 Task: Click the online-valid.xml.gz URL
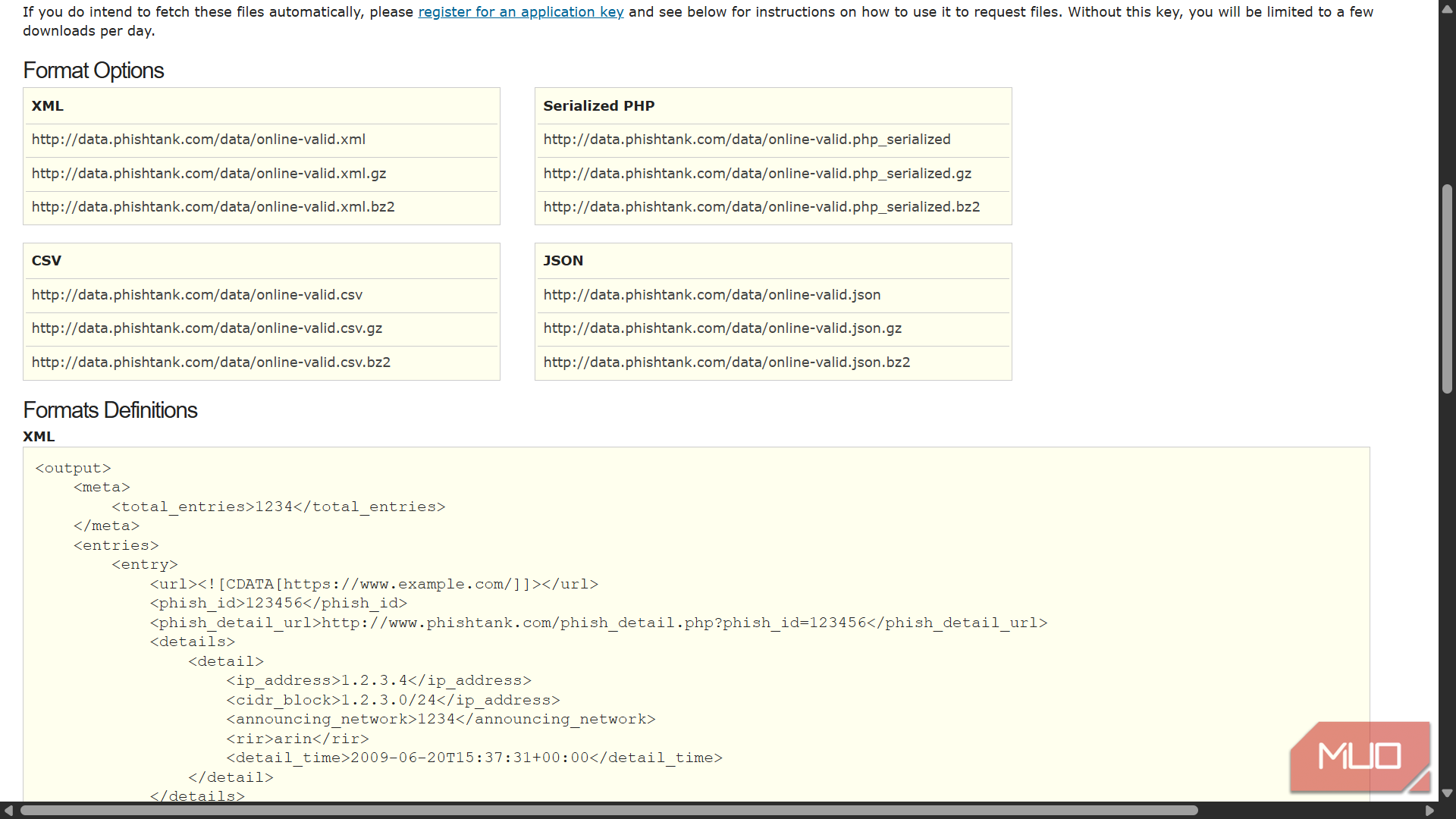(x=209, y=174)
